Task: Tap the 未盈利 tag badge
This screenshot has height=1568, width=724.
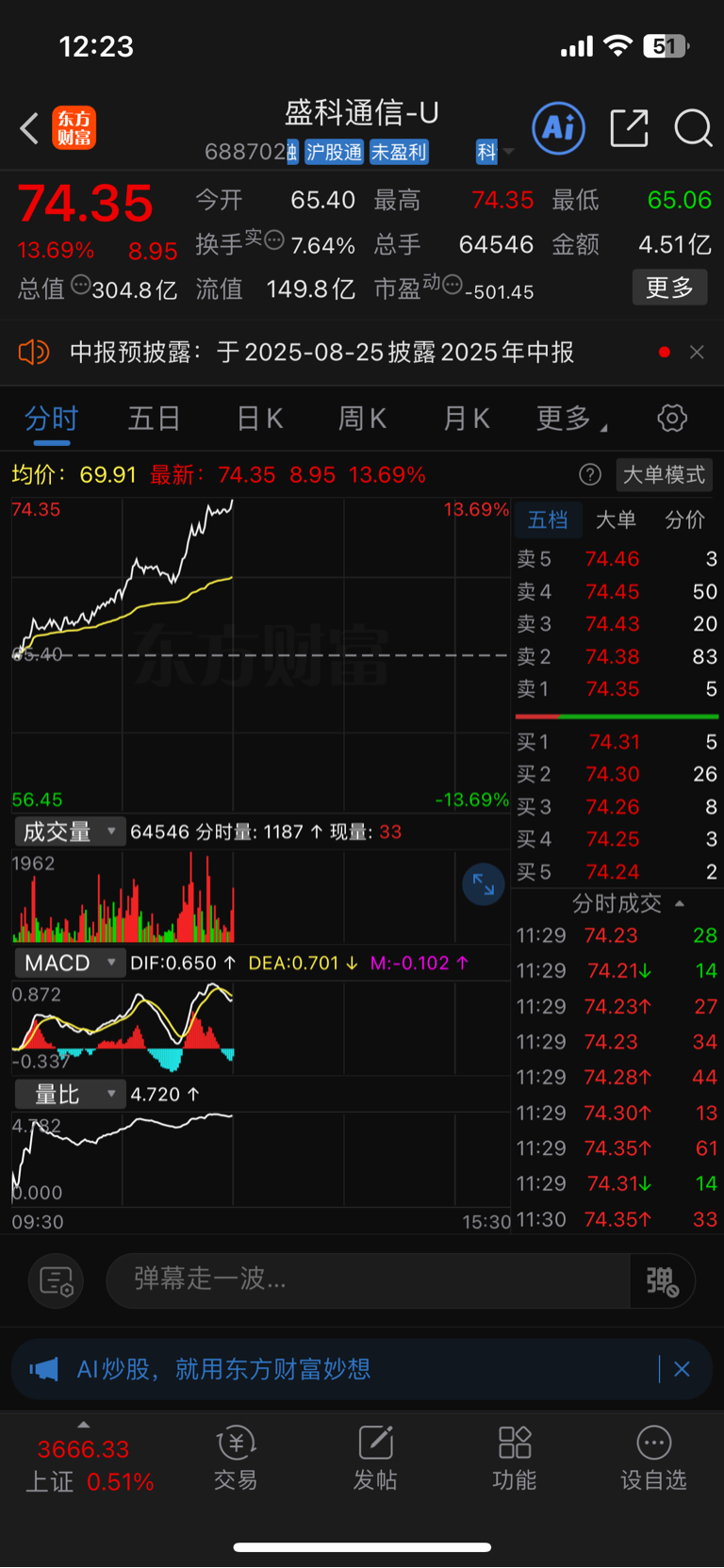Action: pyautogui.click(x=399, y=152)
